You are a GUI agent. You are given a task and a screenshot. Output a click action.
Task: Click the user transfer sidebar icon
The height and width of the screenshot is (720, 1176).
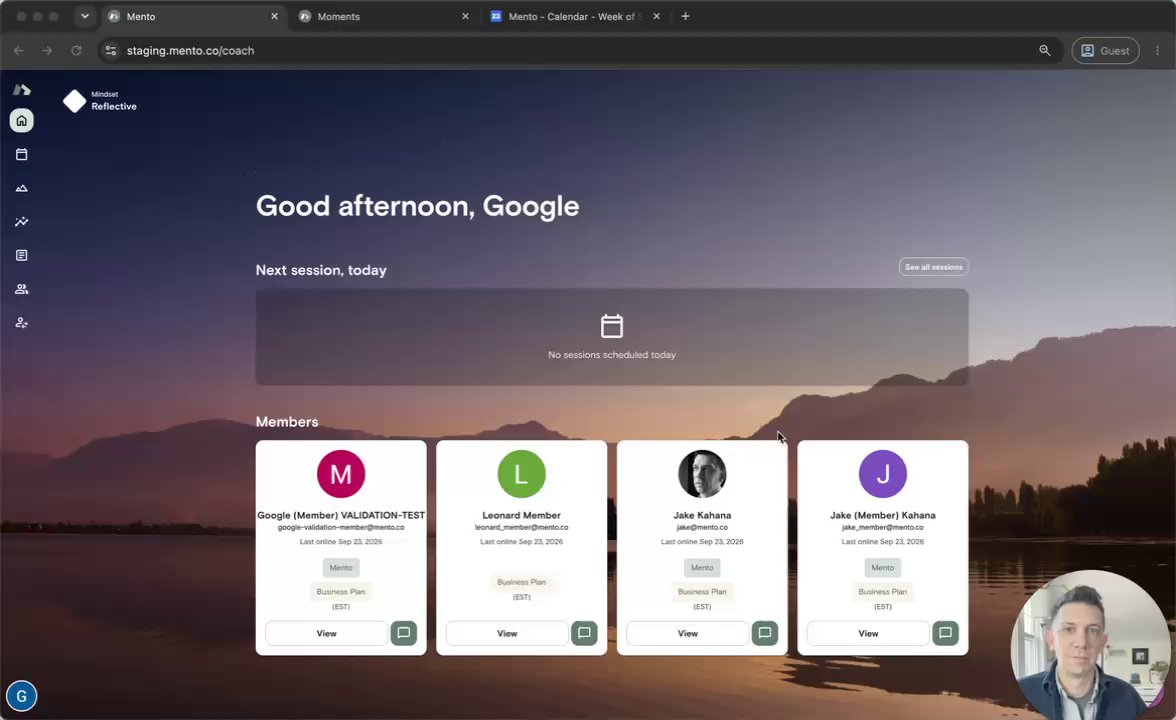[x=22, y=323]
